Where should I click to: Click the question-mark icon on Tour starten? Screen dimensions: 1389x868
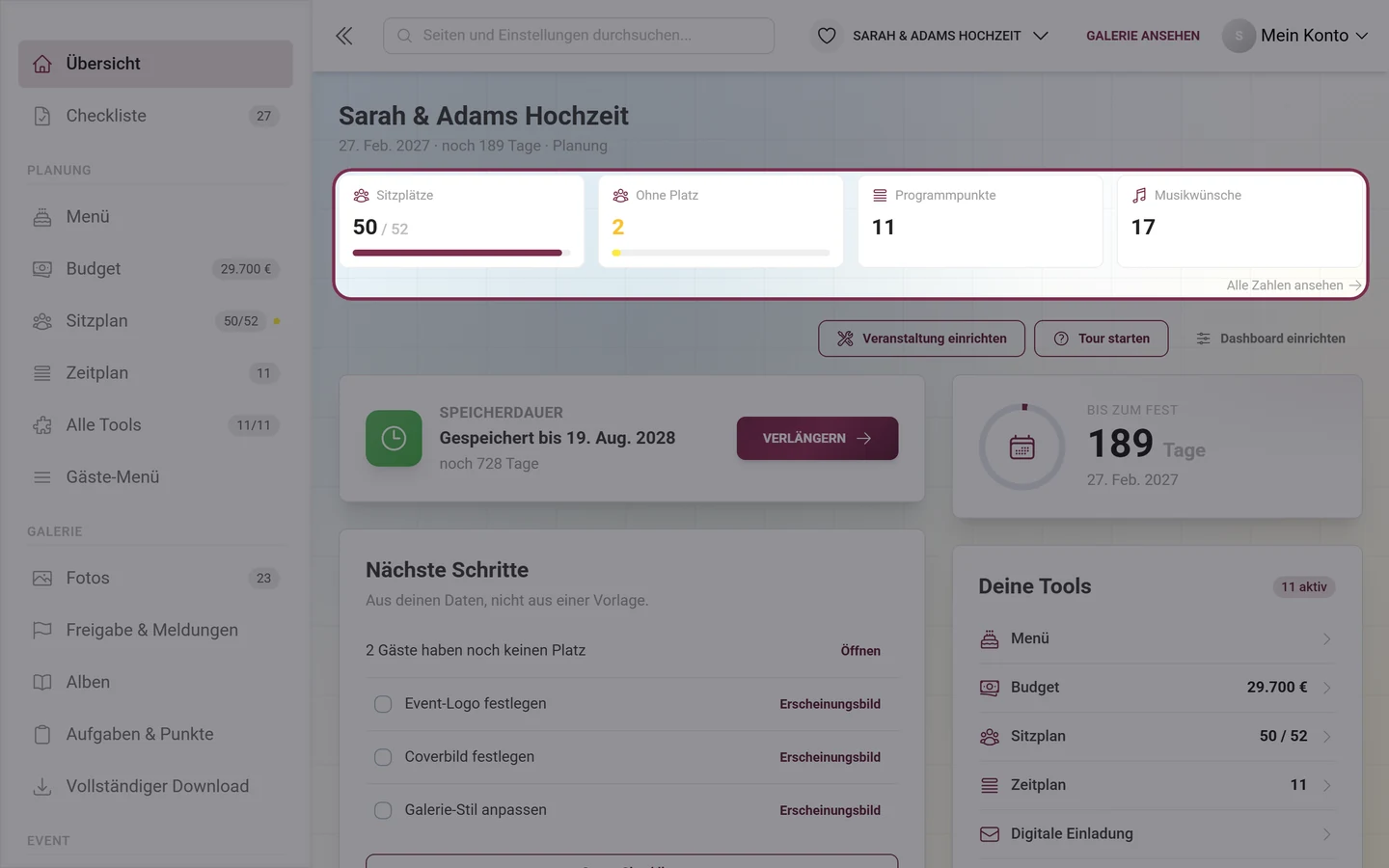[x=1061, y=339]
